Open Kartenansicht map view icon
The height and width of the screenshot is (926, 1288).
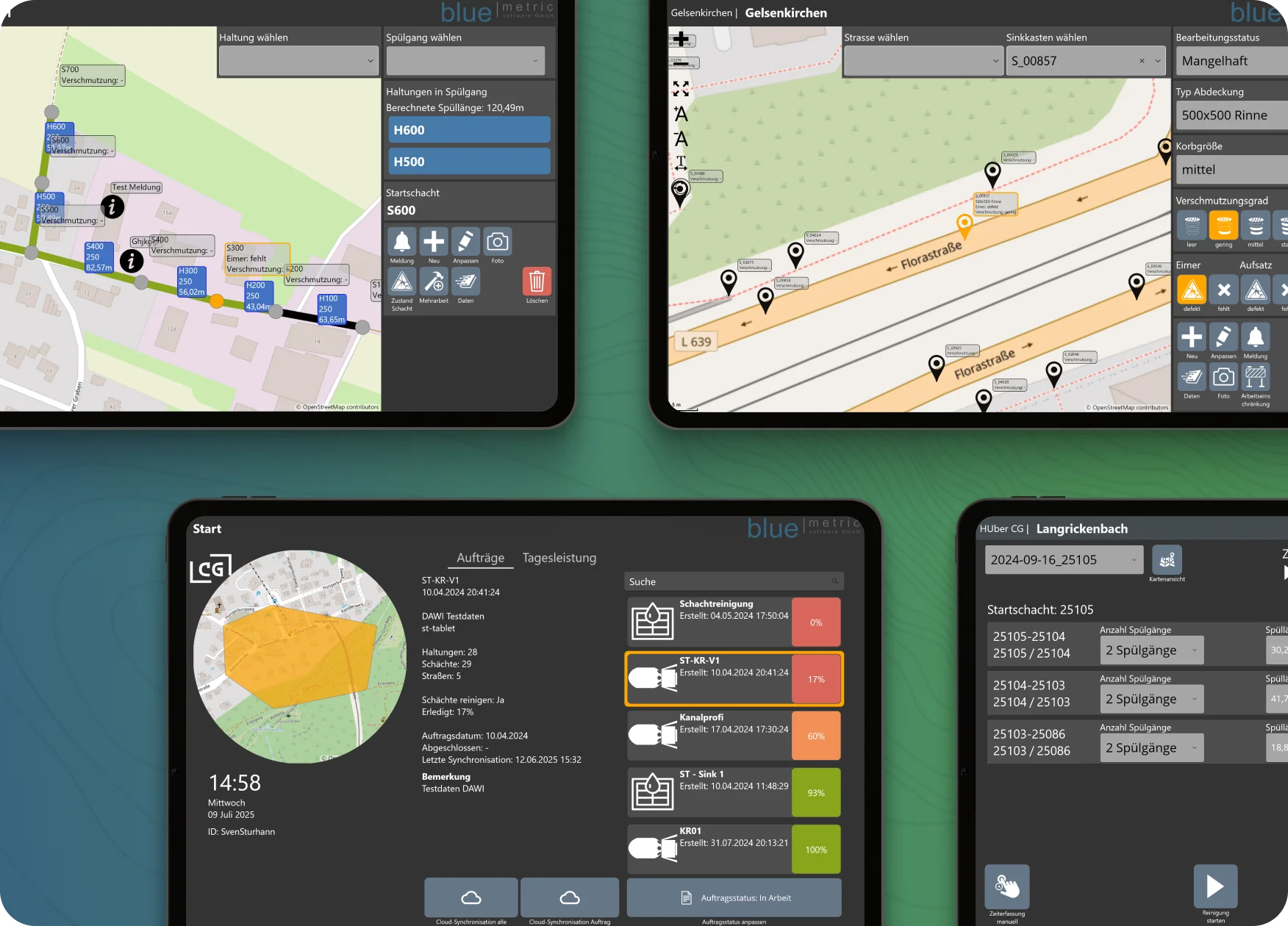coord(1167,560)
